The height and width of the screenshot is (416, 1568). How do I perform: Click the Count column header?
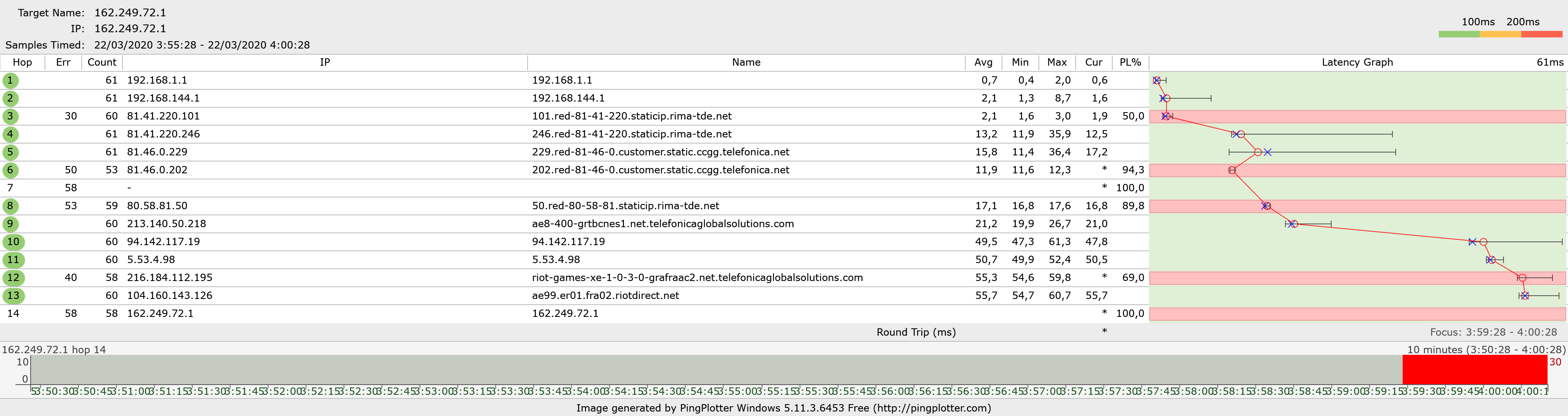(102, 62)
